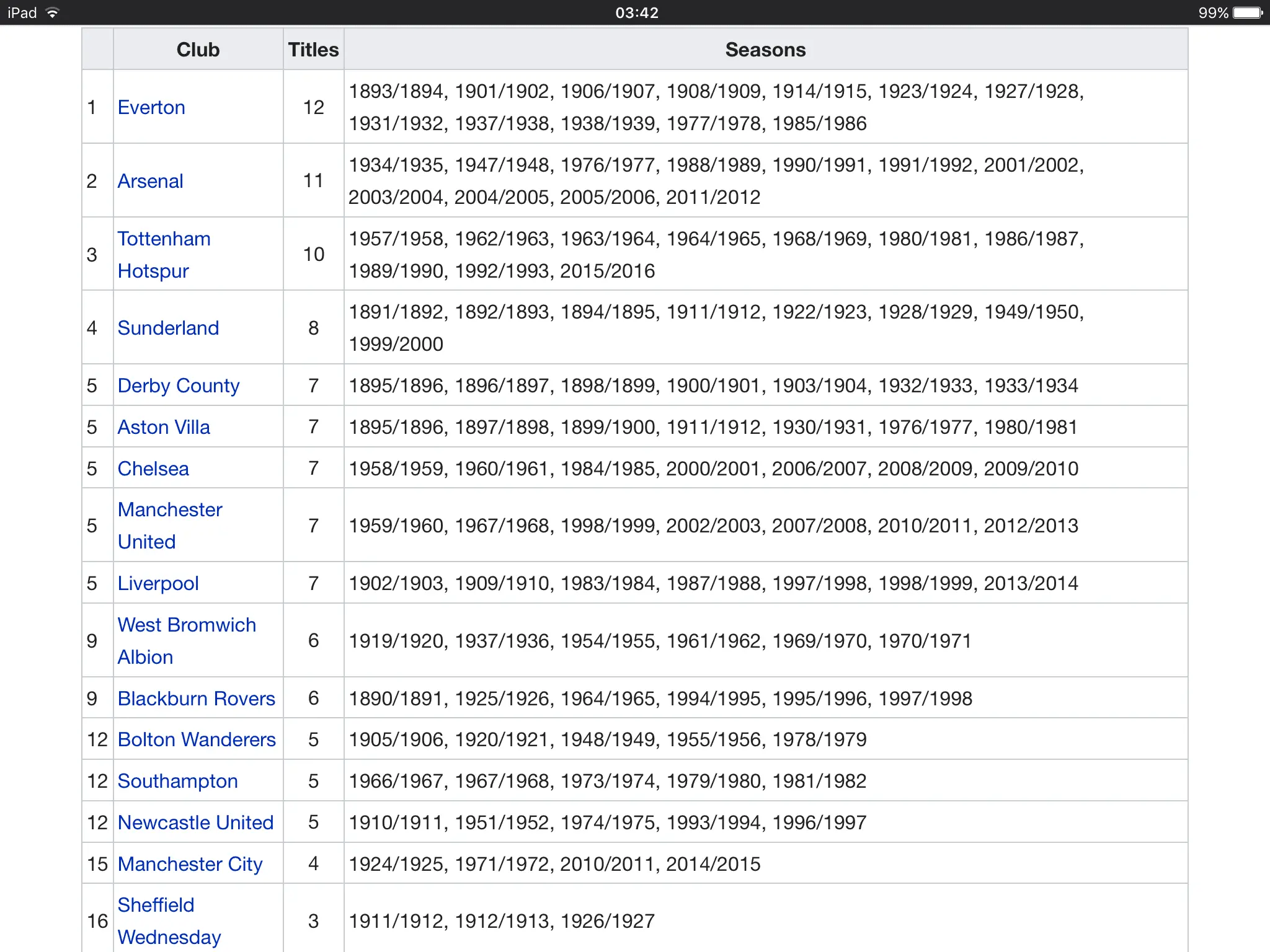1270x952 pixels.
Task: Tap the Blackburn Rovers link
Action: coord(196,699)
